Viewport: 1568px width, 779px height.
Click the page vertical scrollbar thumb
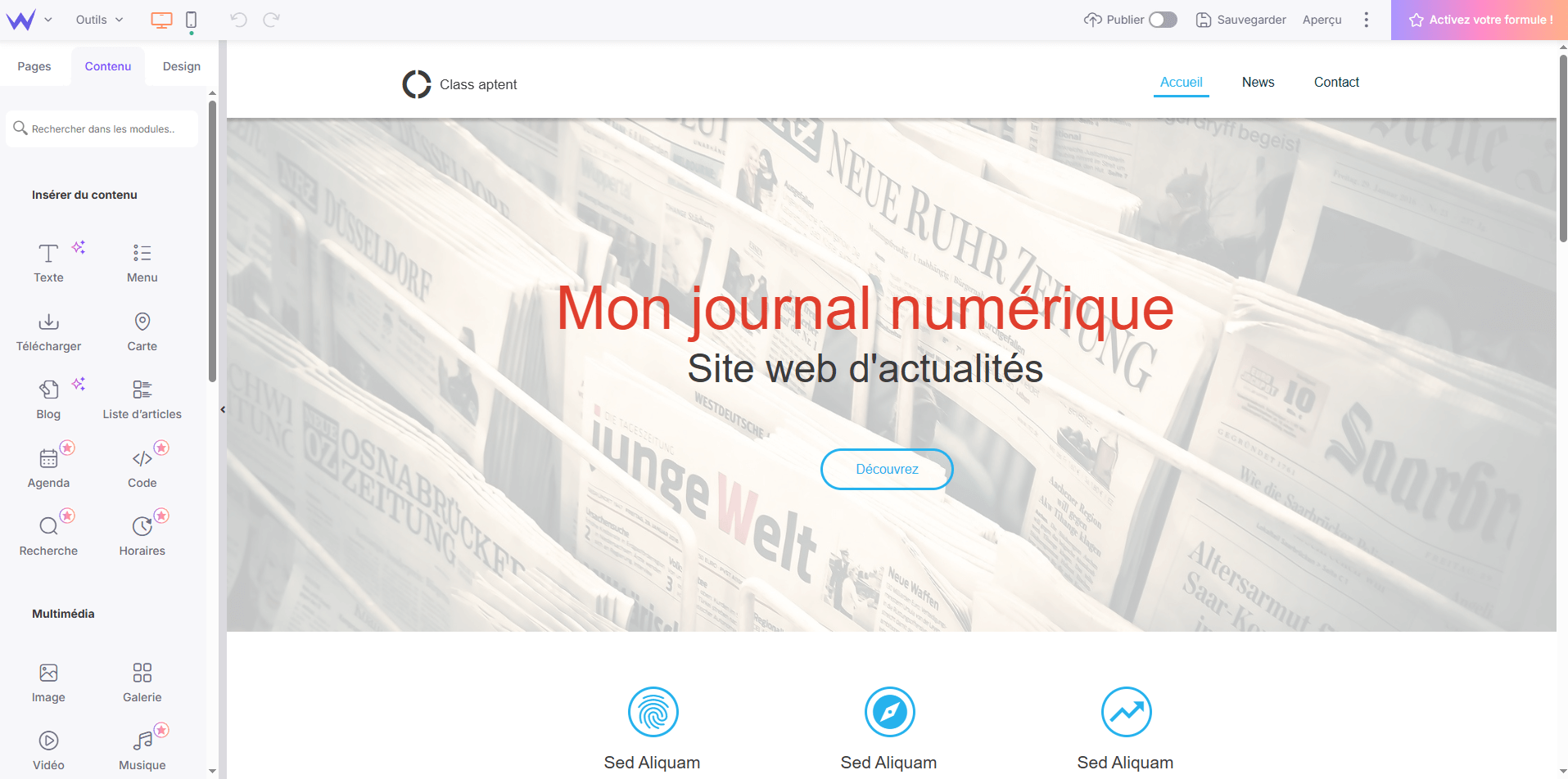(1562, 147)
